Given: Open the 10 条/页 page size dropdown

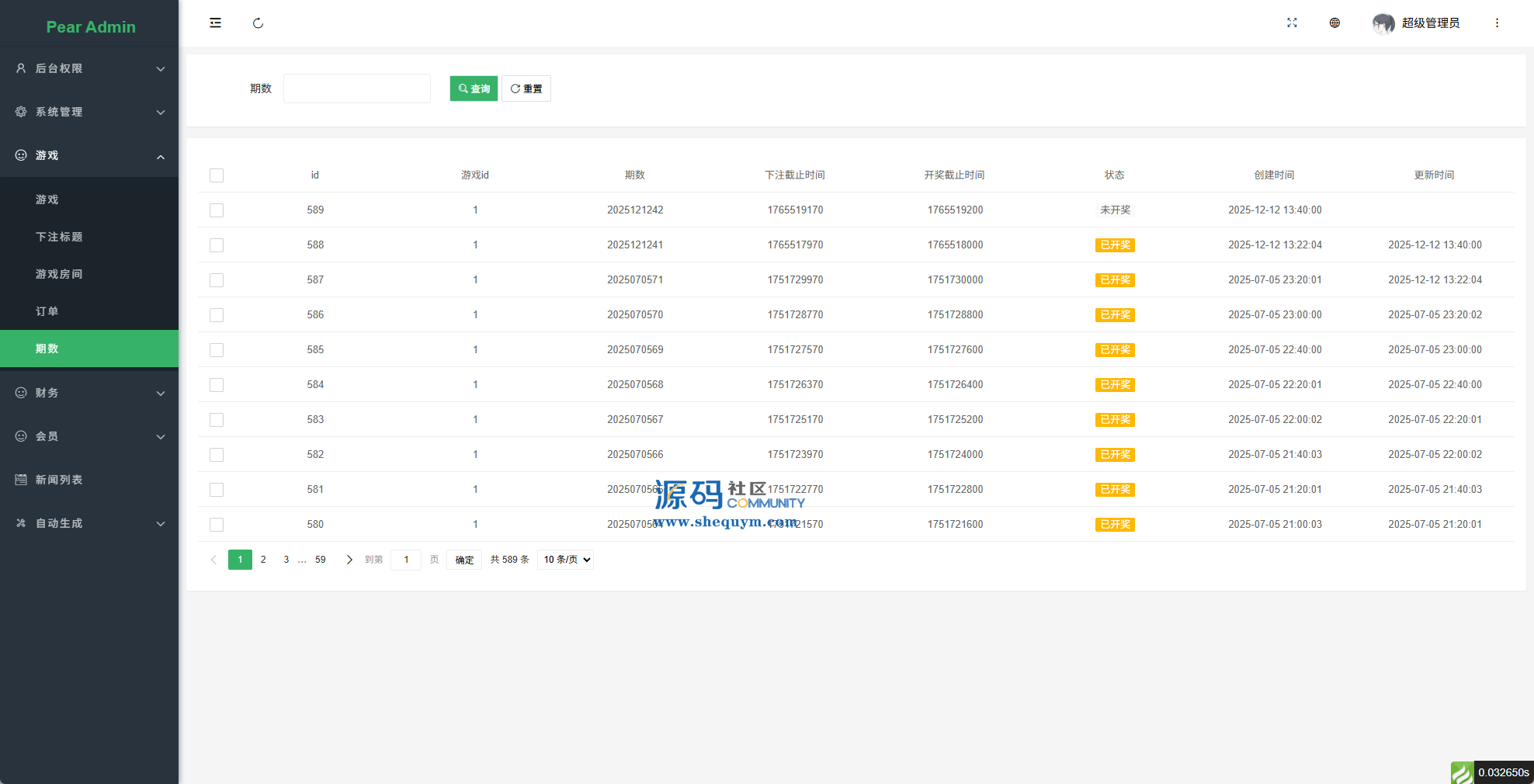Looking at the screenshot, I should point(565,560).
